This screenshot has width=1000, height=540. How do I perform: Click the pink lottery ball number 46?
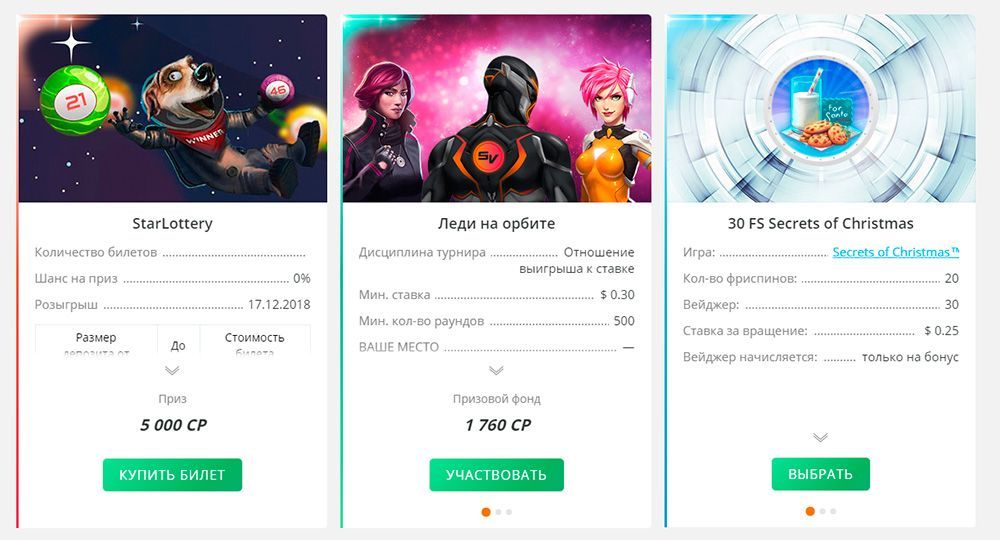[x=276, y=91]
